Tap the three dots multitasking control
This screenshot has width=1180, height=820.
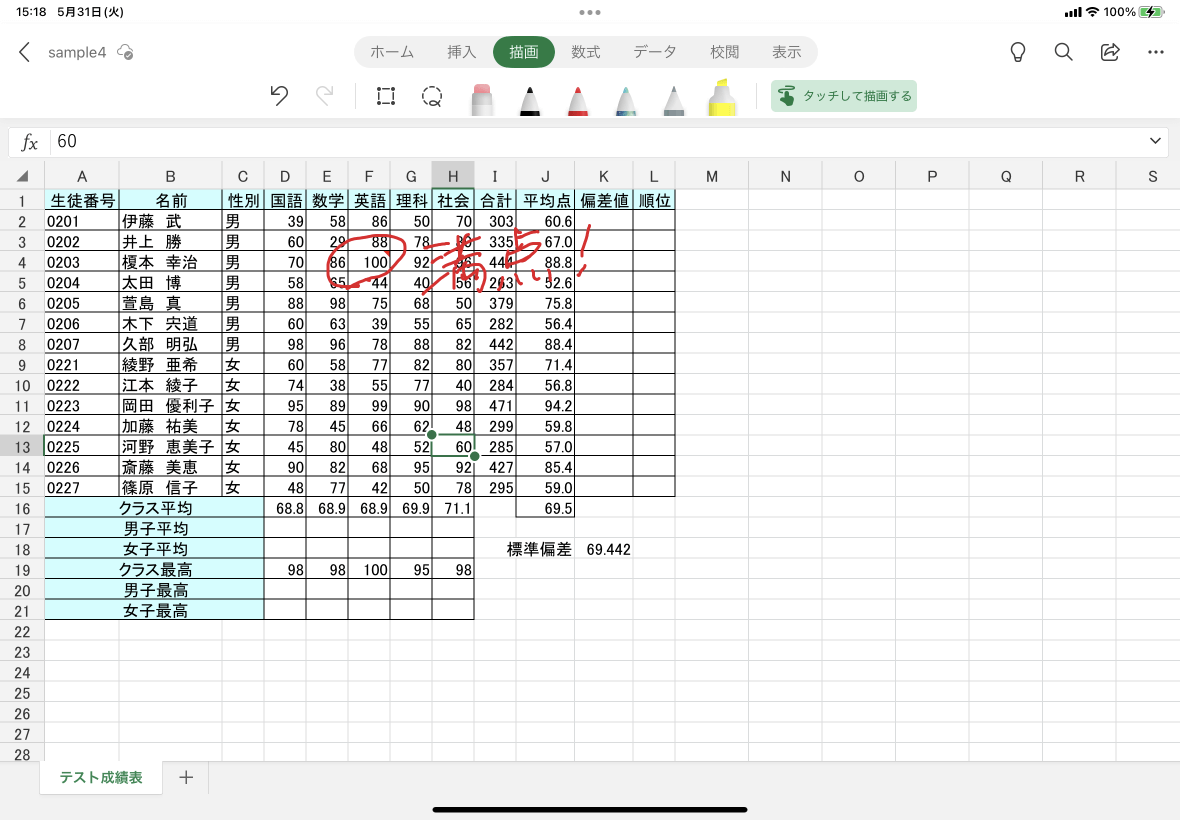click(590, 12)
